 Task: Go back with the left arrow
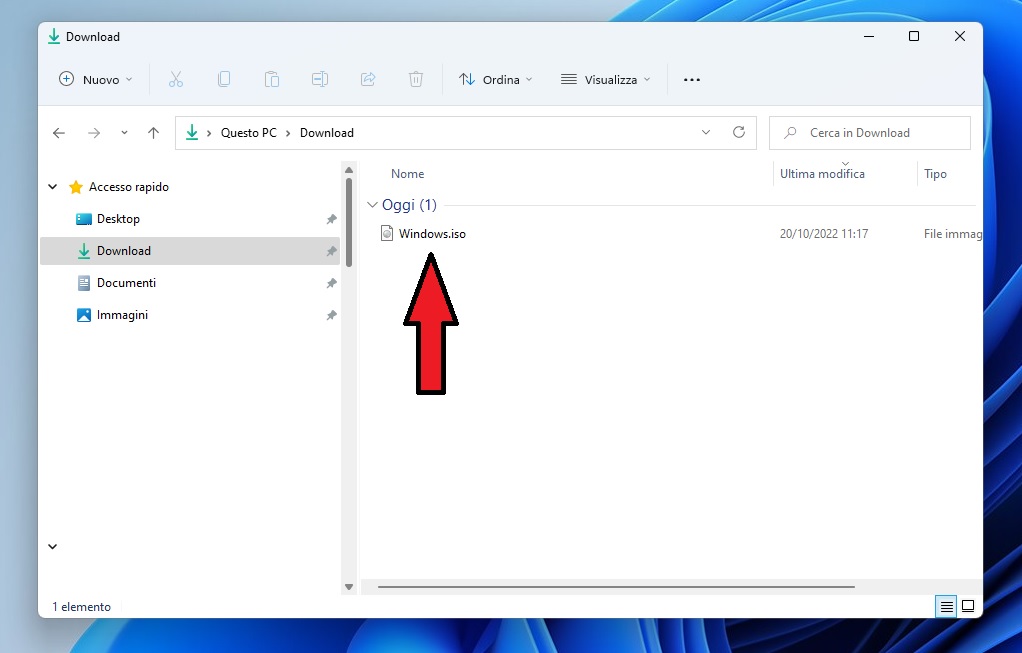coord(59,133)
